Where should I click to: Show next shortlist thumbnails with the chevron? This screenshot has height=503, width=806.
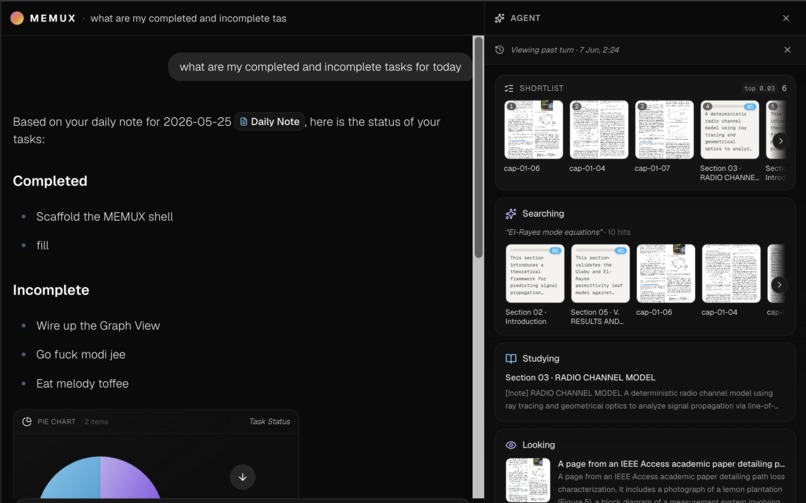pyautogui.click(x=780, y=140)
